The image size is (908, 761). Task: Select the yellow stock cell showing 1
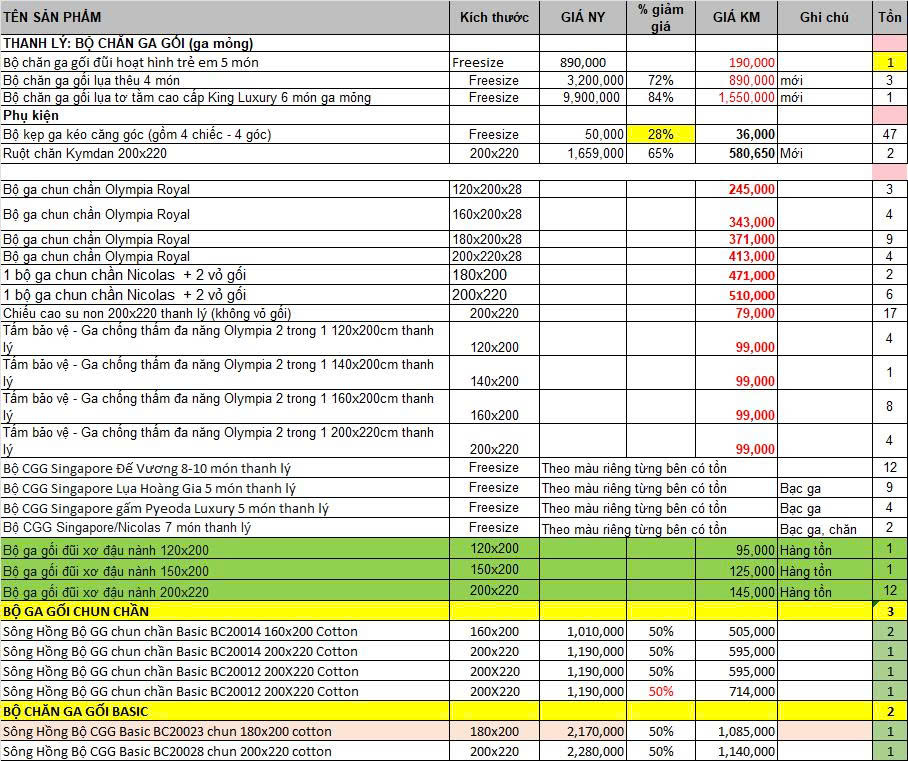coord(890,62)
